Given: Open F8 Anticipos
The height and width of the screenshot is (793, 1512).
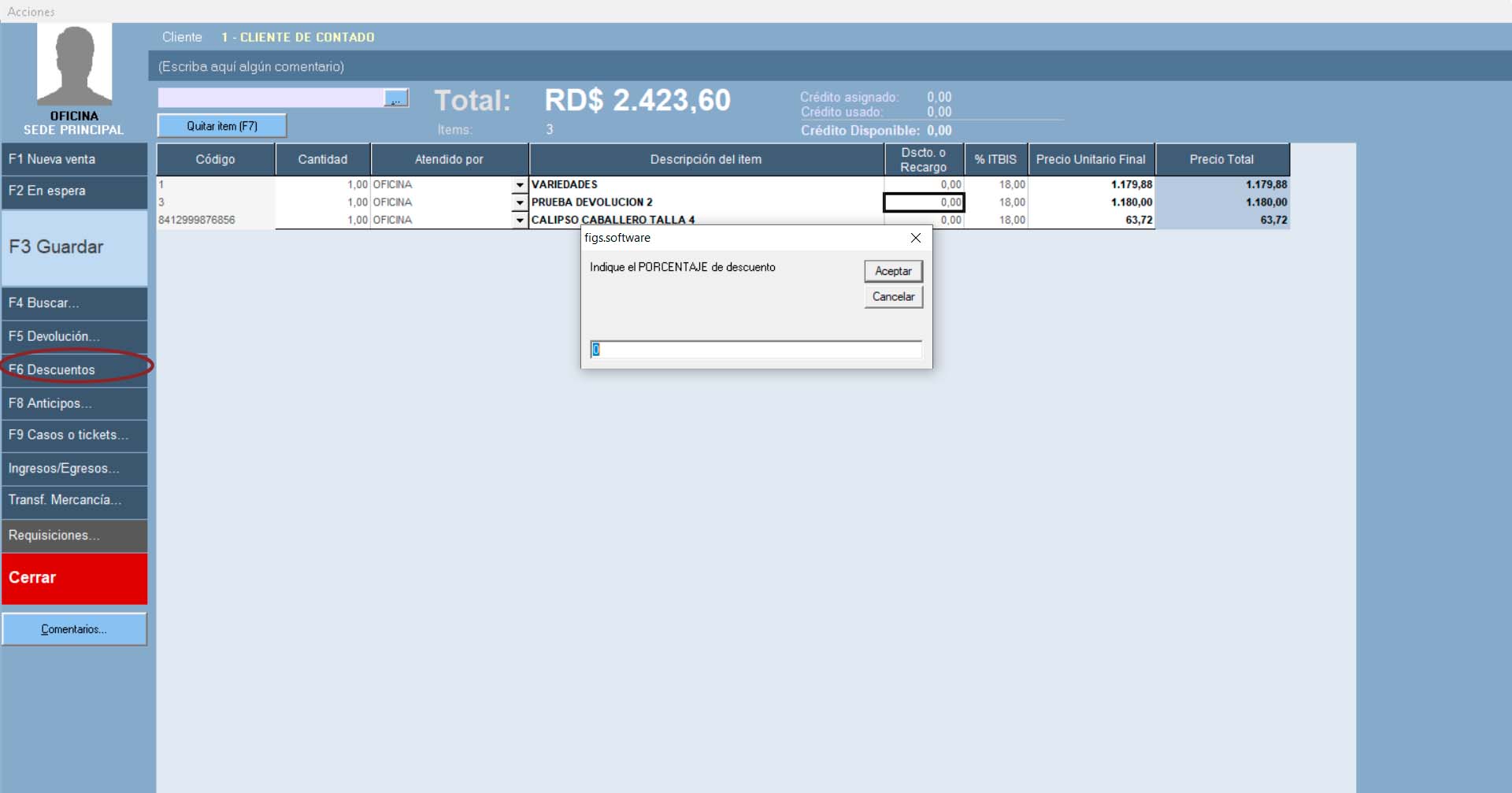Looking at the screenshot, I should 74,403.
